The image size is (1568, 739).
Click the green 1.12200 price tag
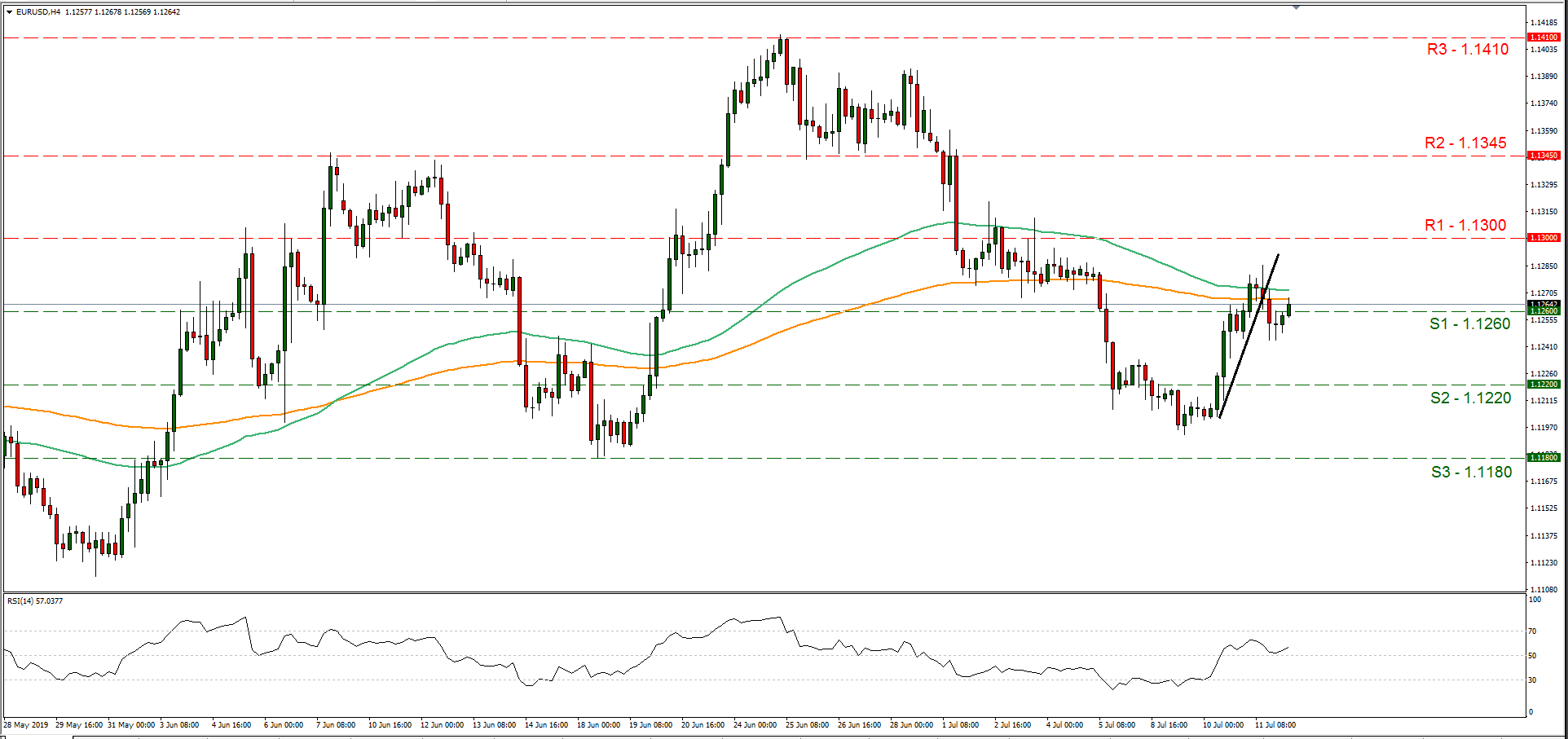(x=1544, y=385)
